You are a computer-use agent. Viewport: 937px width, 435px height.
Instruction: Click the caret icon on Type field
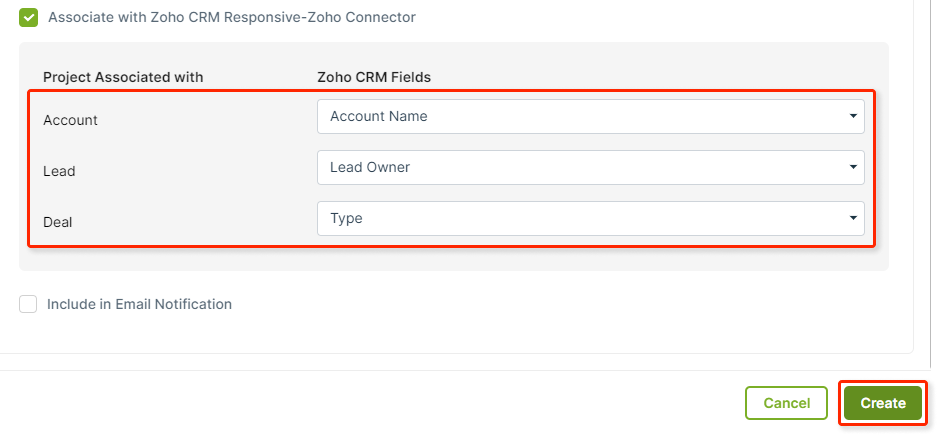853,219
